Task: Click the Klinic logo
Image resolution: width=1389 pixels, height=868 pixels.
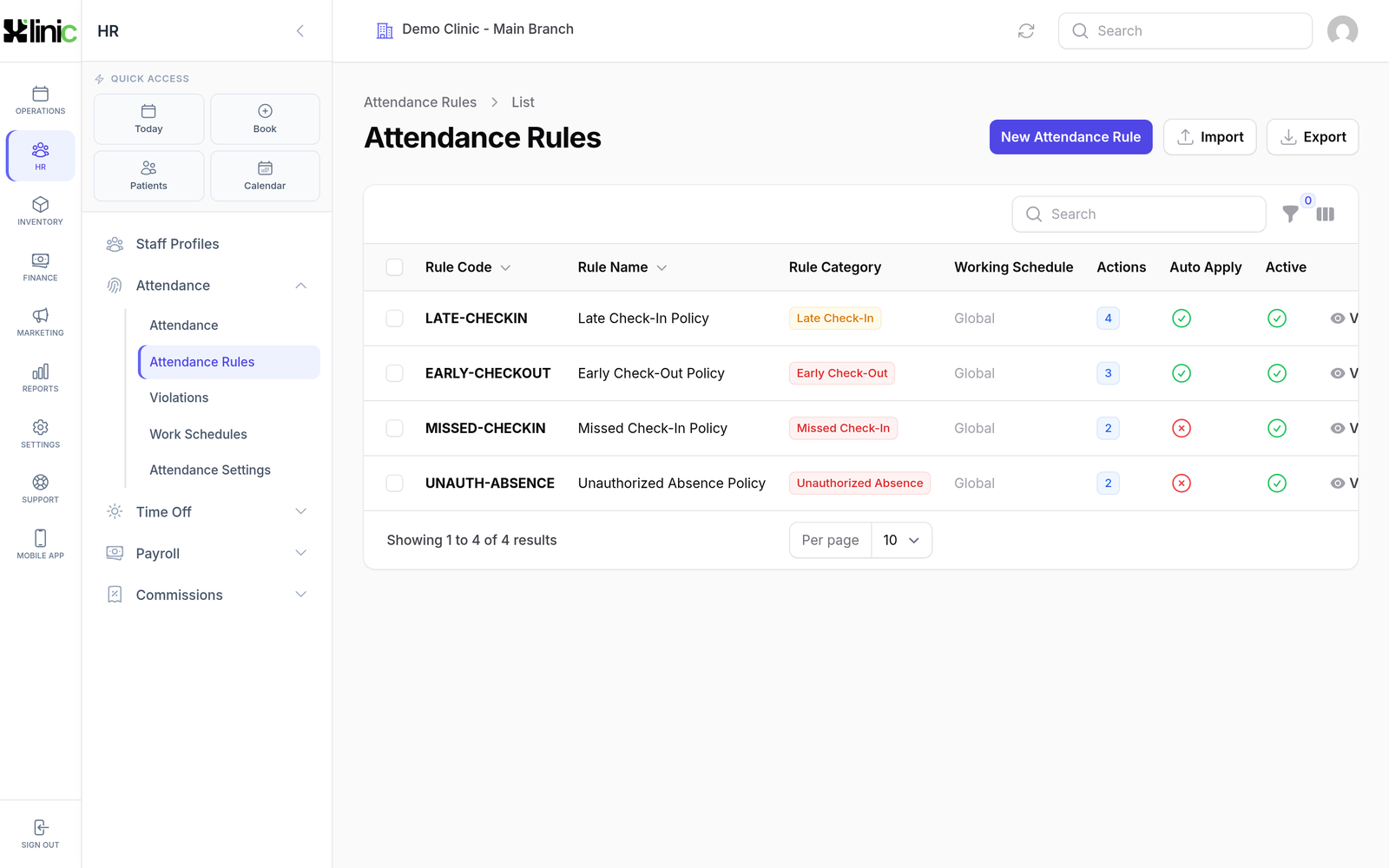Action: click(x=40, y=31)
